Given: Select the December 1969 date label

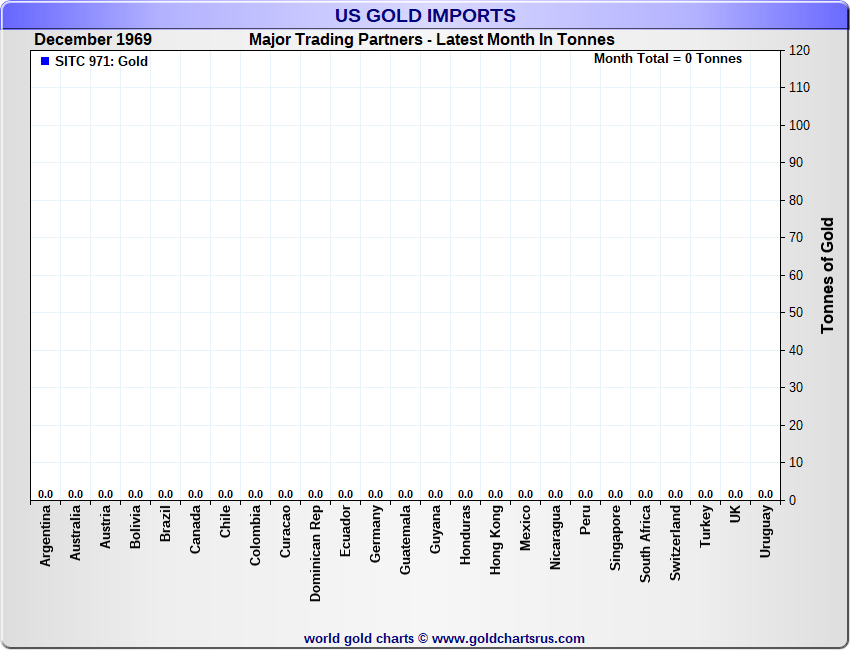Looking at the screenshot, I should pyautogui.click(x=93, y=40).
